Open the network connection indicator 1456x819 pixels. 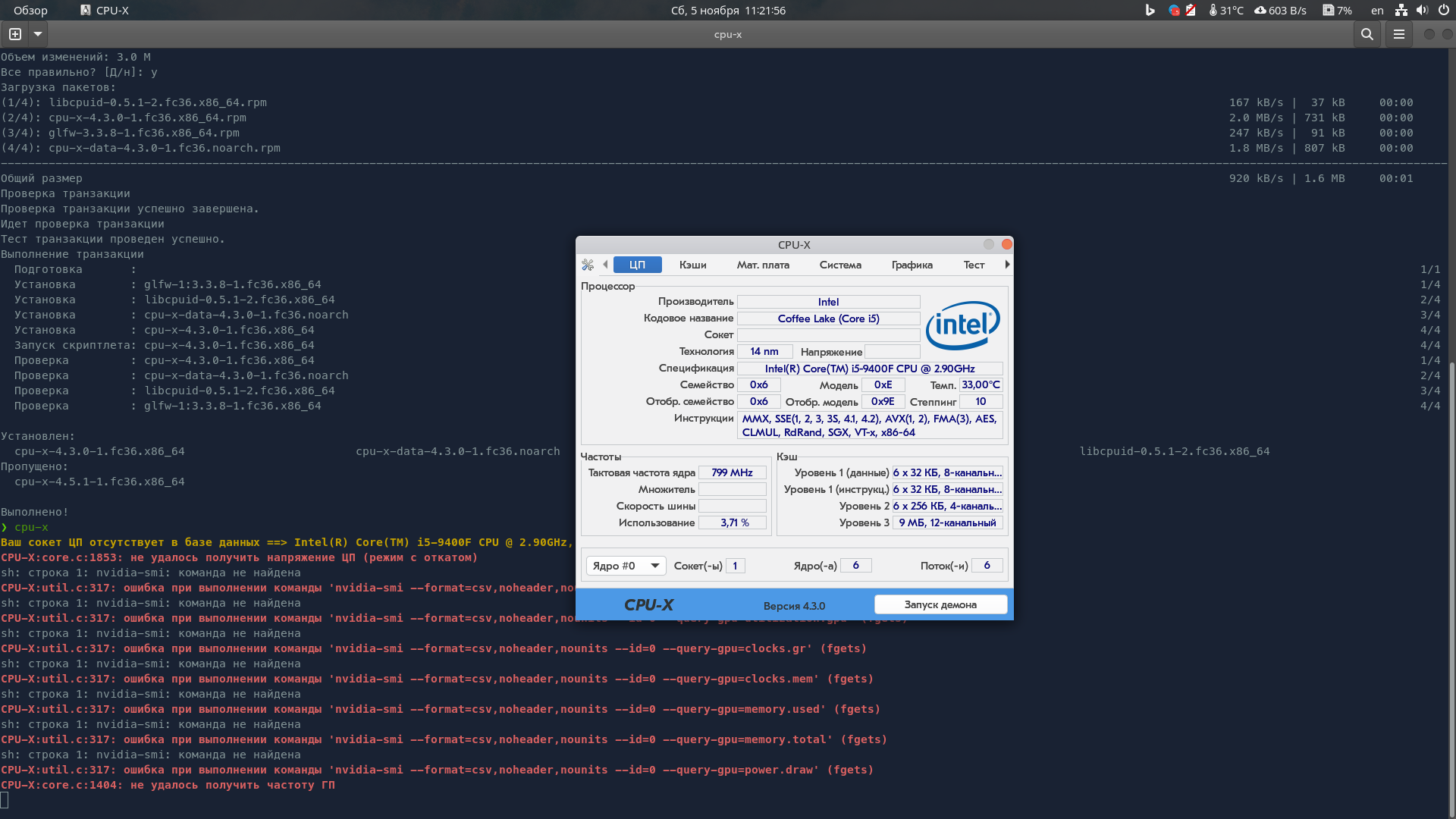point(1401,11)
